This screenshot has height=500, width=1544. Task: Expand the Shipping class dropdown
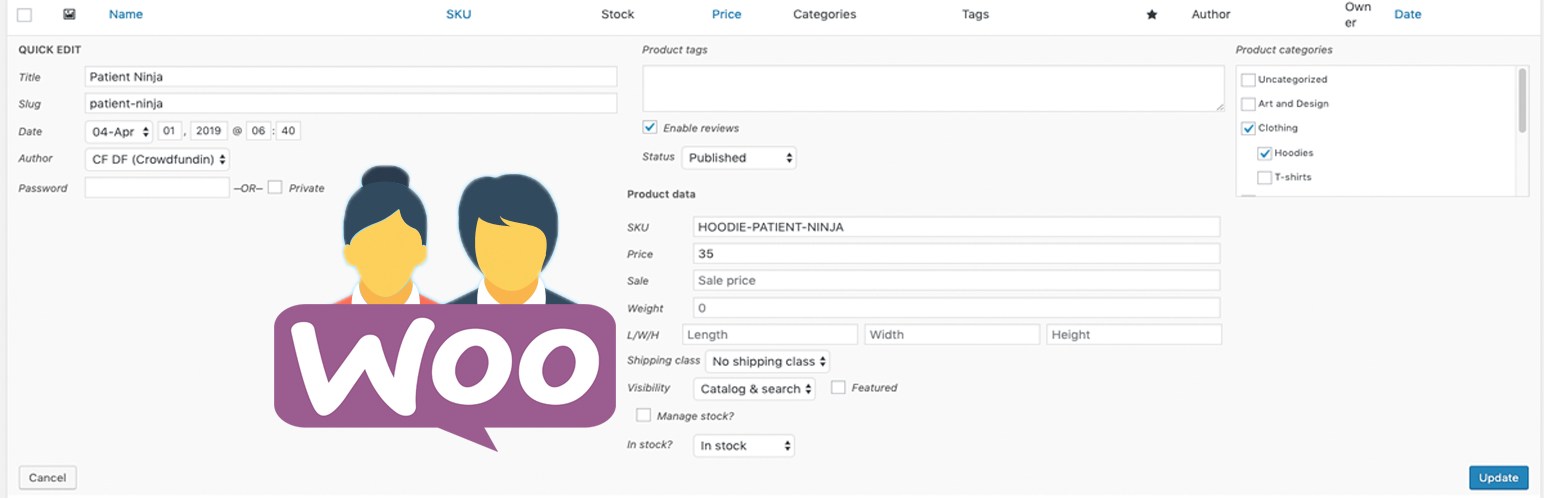click(768, 362)
